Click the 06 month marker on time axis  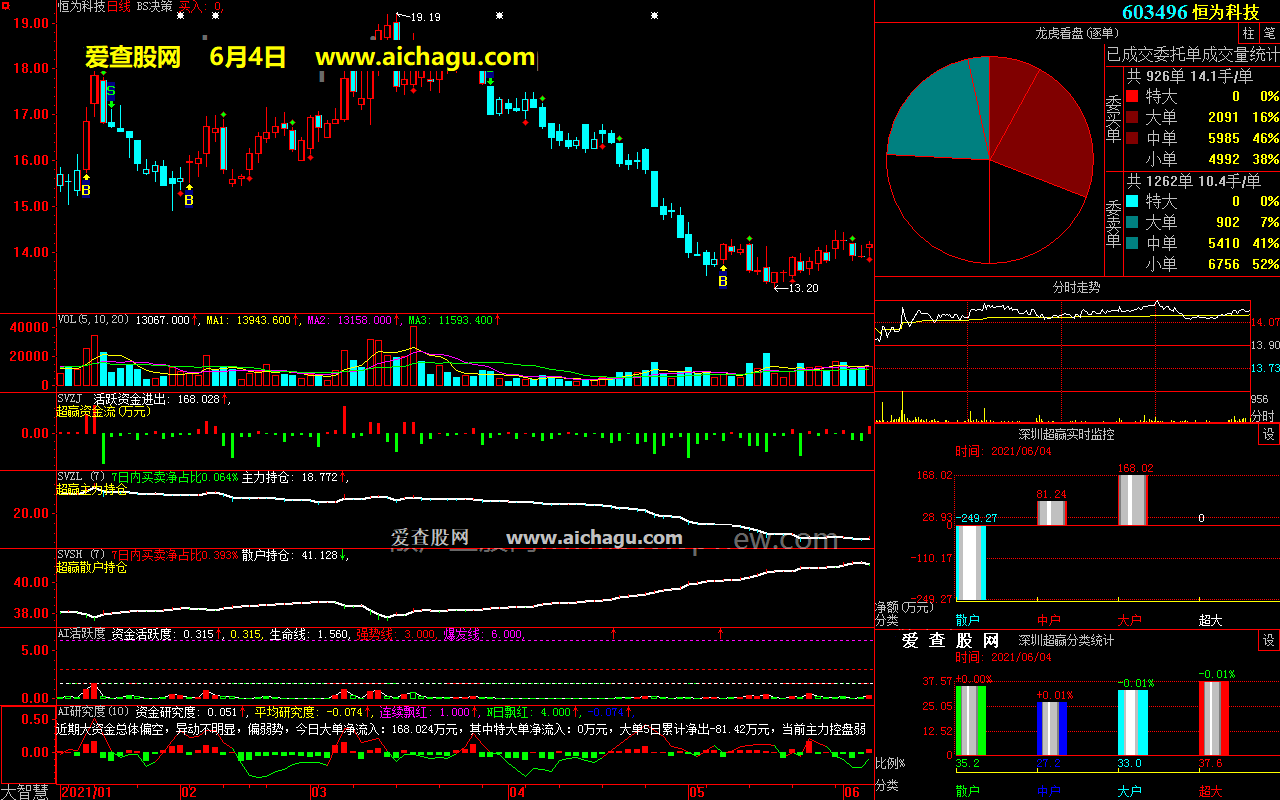click(853, 792)
